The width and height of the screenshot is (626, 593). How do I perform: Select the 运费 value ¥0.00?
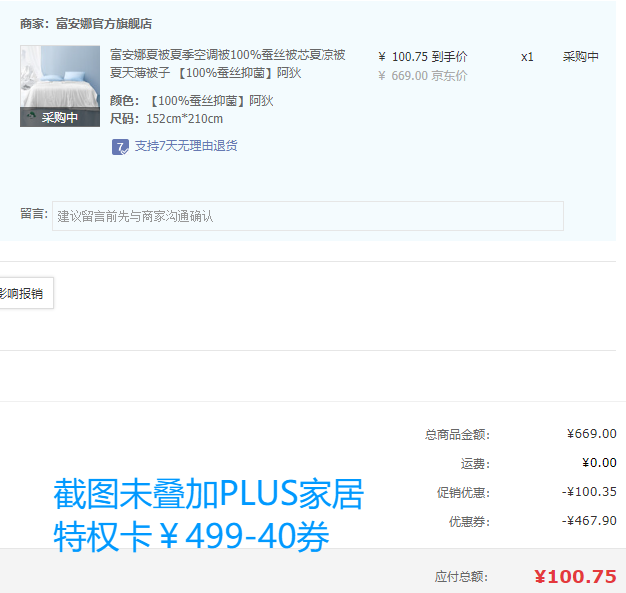click(599, 463)
